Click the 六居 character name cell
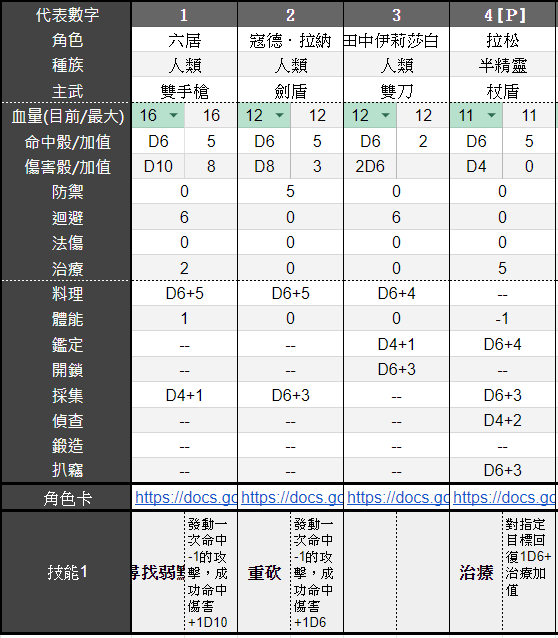 (184, 40)
